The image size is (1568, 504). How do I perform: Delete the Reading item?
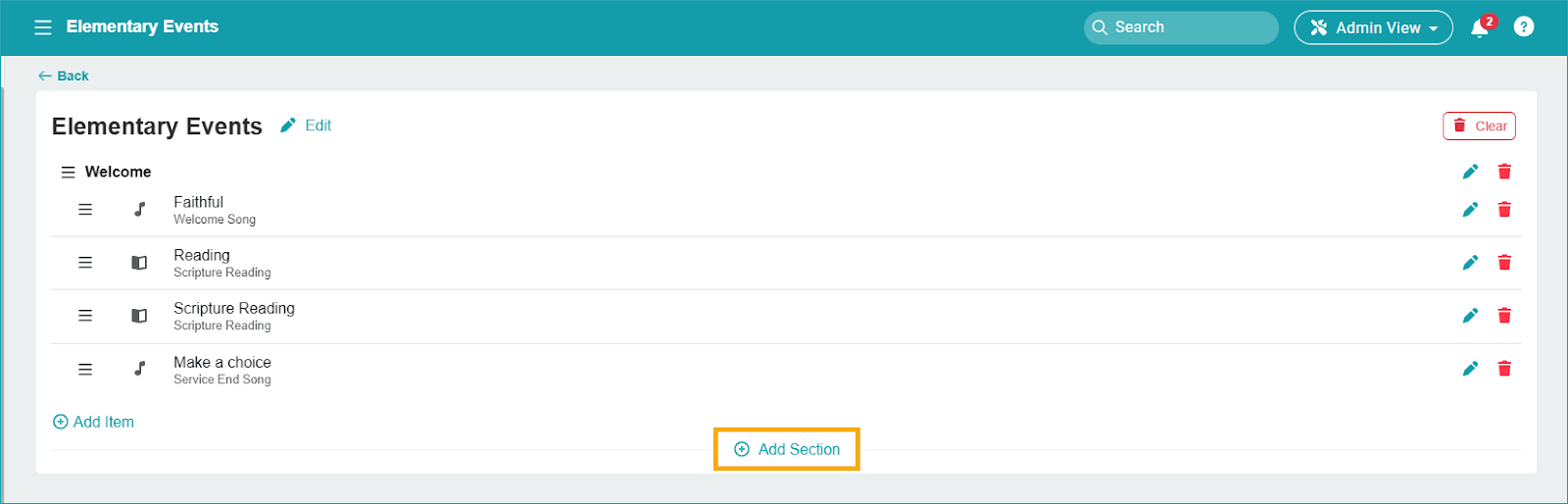(1504, 263)
